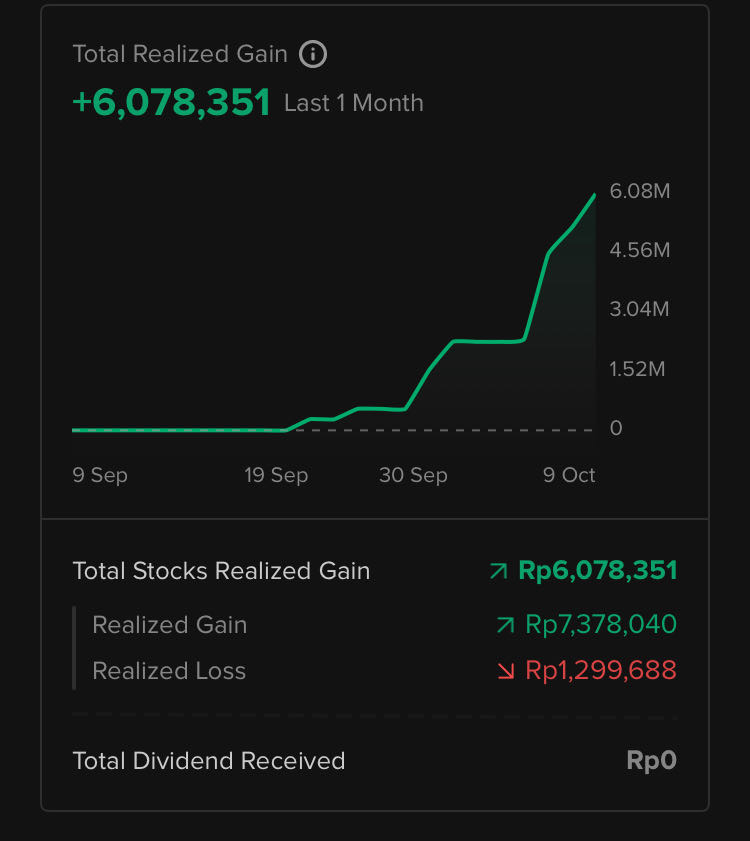Tap the 30 Sep date on chart axis
This screenshot has width=750, height=841.
click(413, 475)
